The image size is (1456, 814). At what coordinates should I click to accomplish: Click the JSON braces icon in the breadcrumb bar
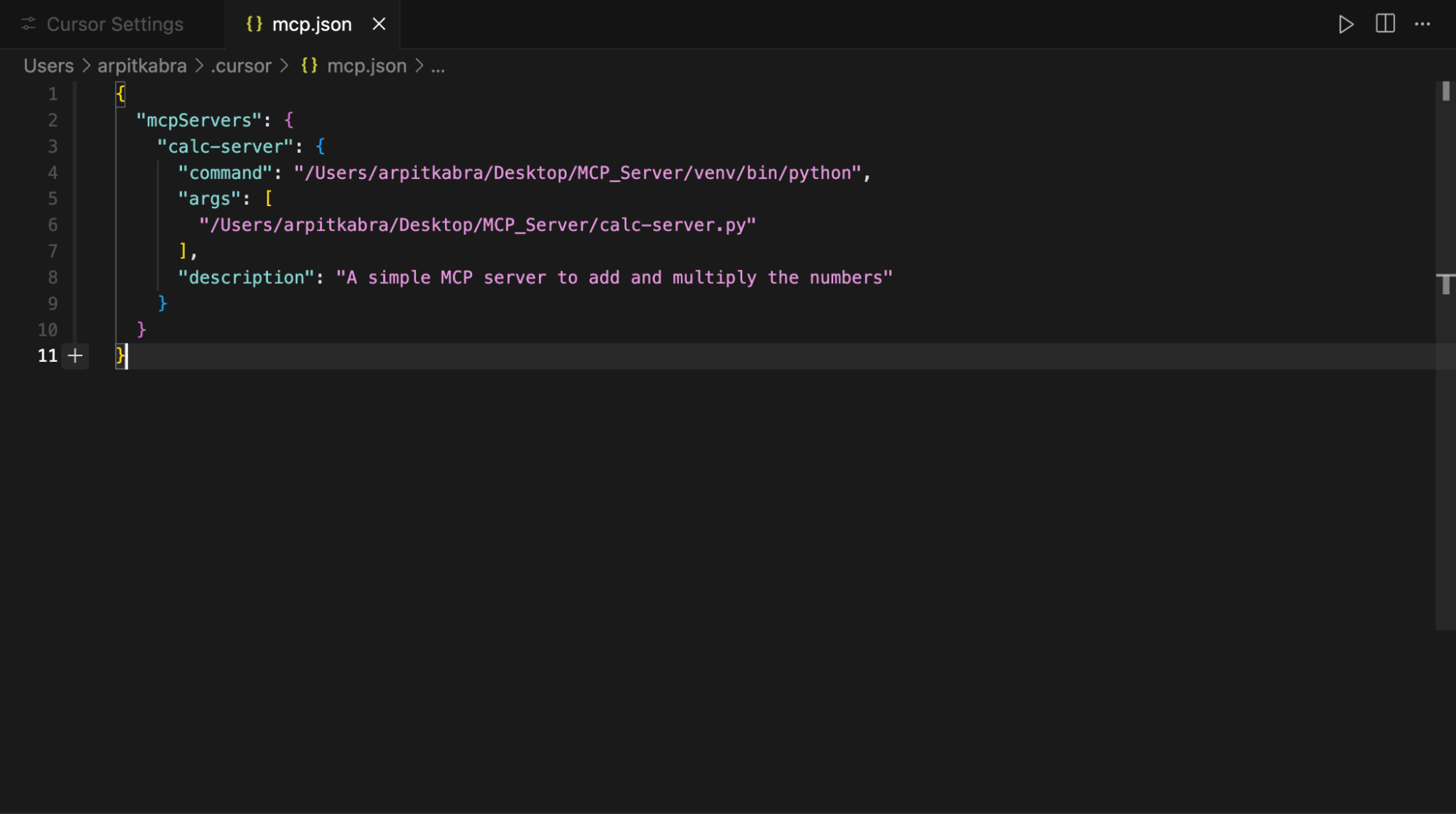coord(308,66)
